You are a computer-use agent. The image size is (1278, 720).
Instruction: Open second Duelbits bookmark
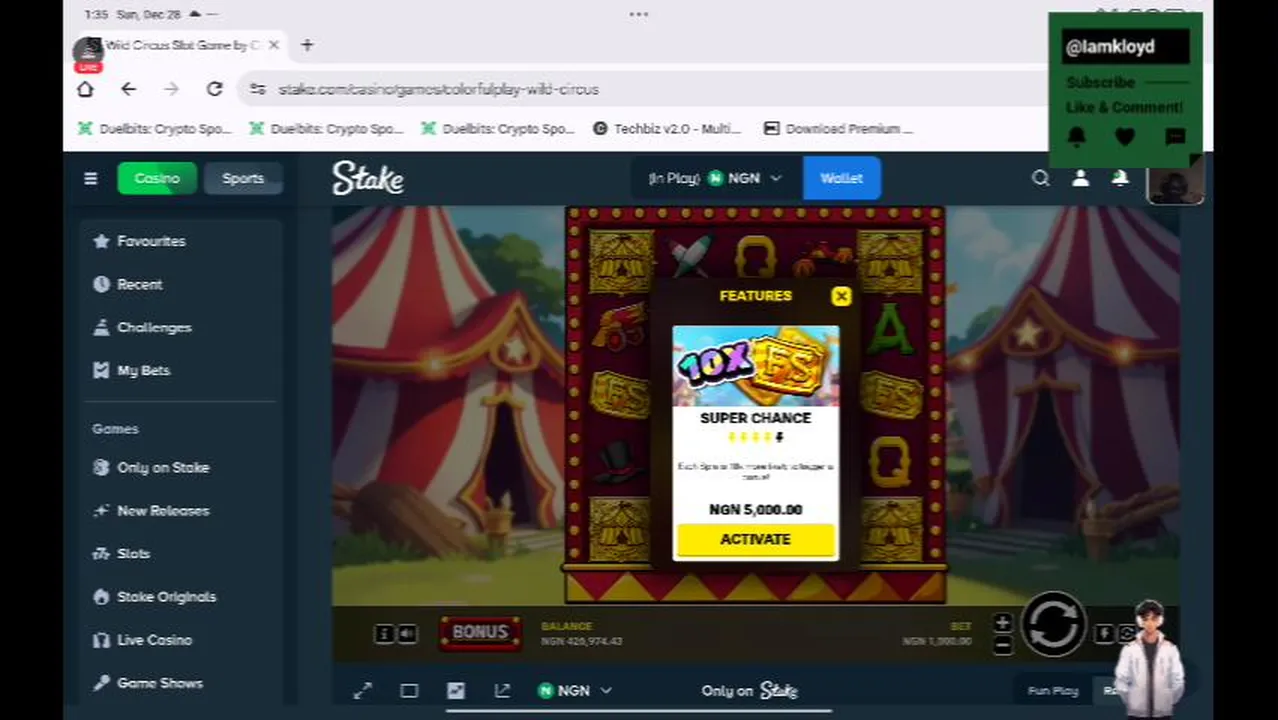coord(327,128)
